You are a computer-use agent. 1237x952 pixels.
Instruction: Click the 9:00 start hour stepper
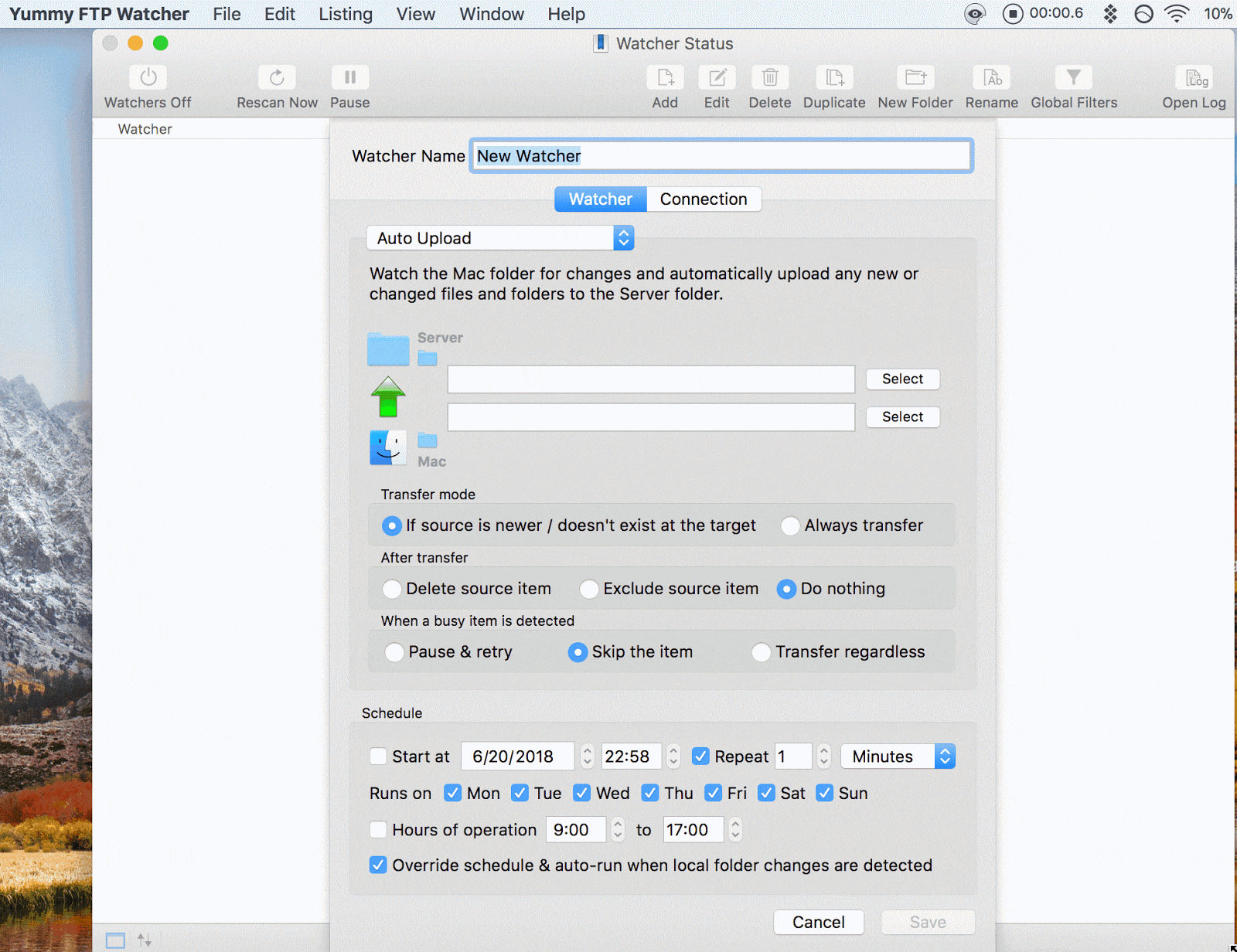click(618, 829)
